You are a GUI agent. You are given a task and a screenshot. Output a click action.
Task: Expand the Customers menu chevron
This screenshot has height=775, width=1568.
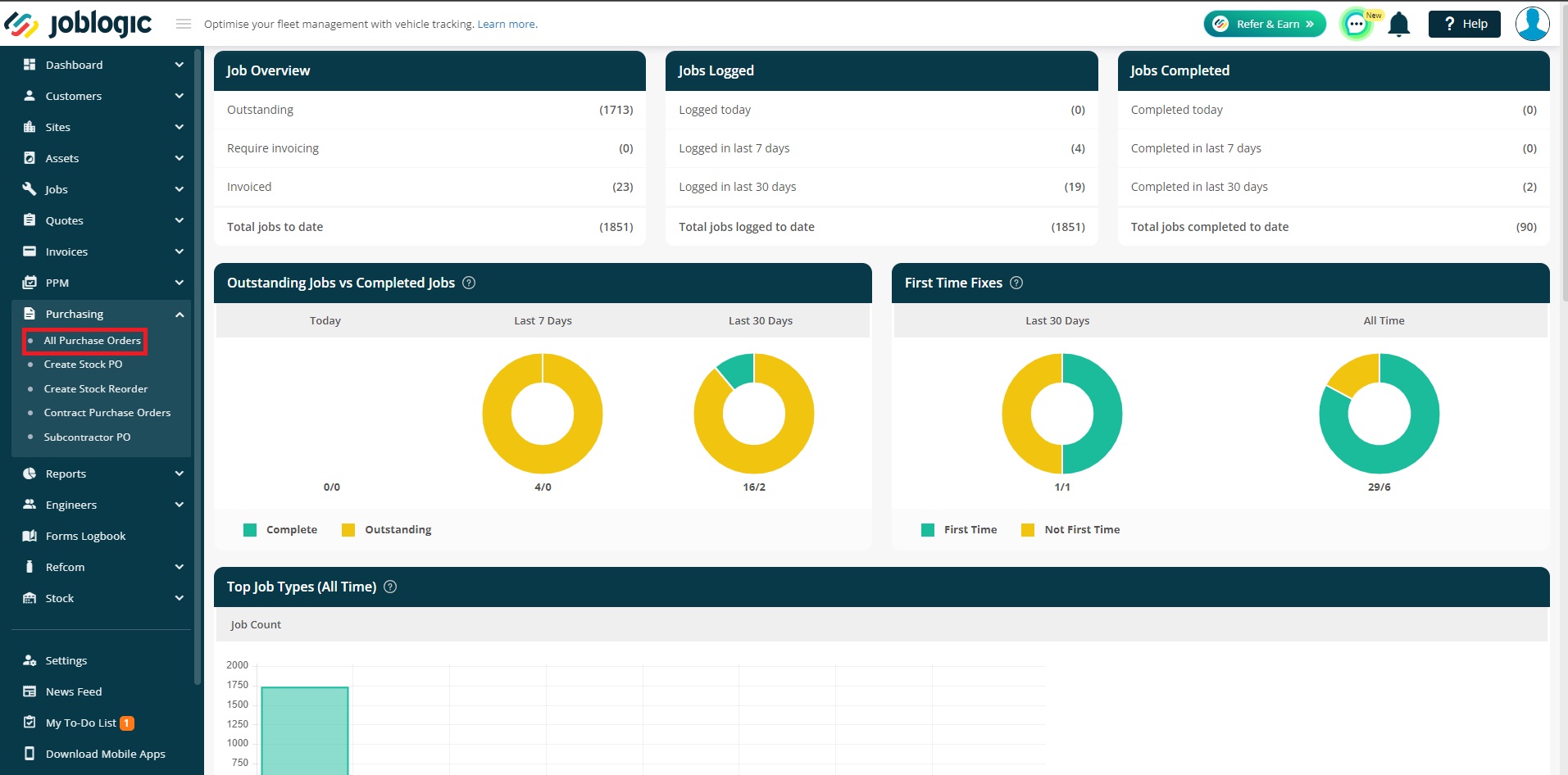pos(180,96)
